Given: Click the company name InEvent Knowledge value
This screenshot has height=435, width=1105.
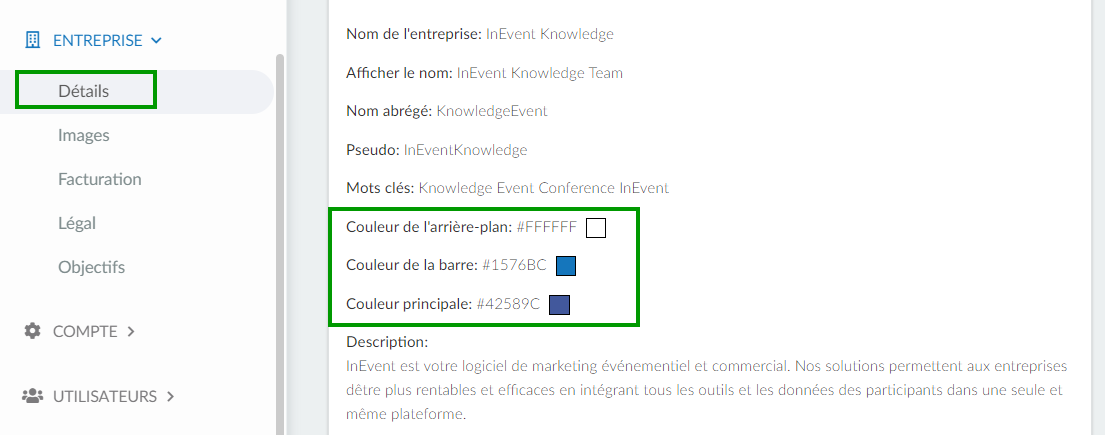Looking at the screenshot, I should pos(550,34).
